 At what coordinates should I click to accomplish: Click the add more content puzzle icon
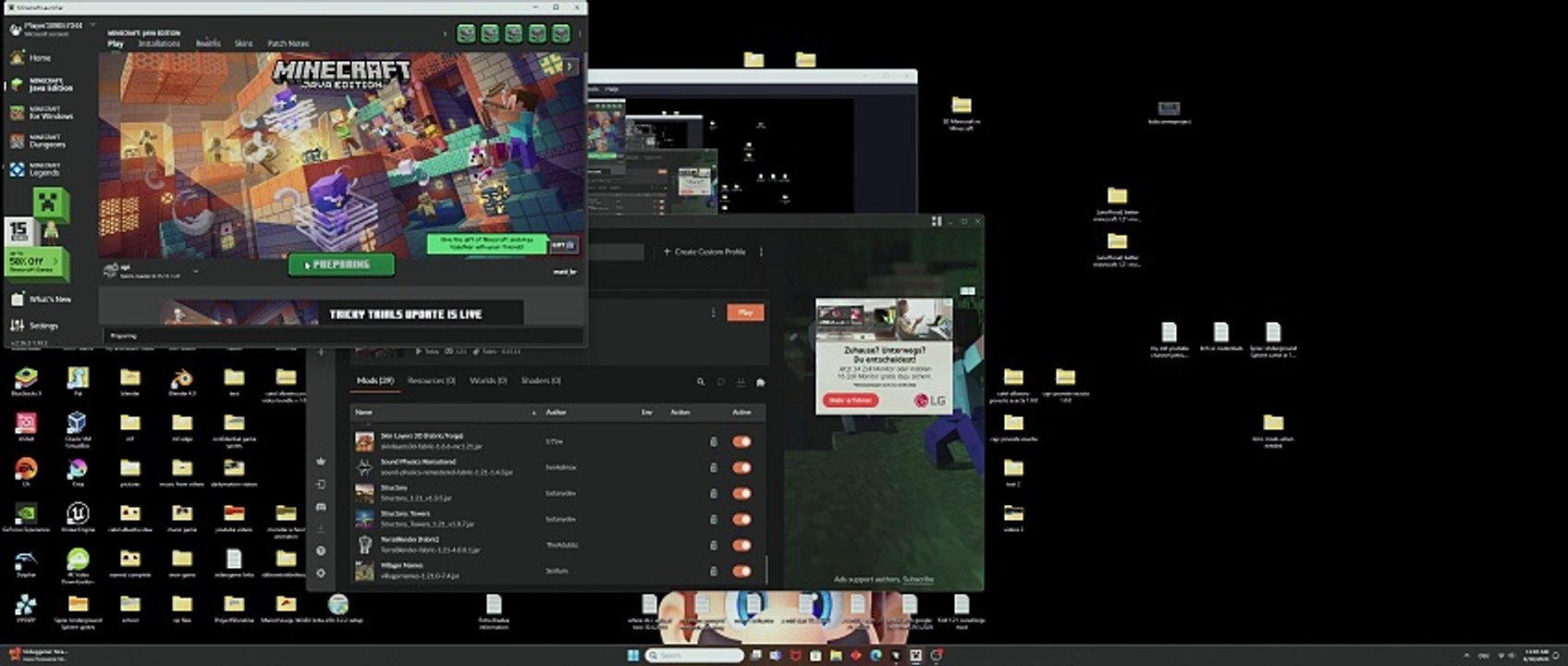point(760,382)
